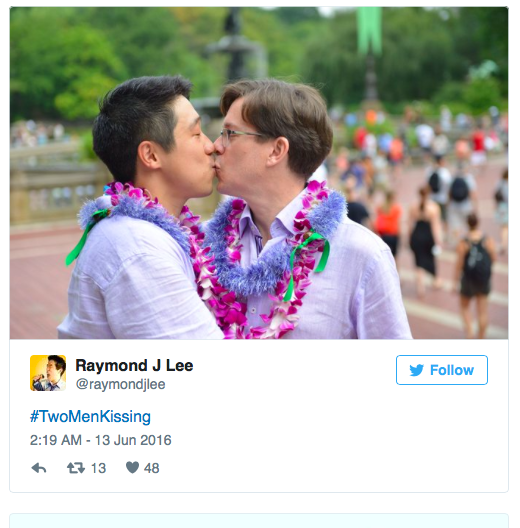Image resolution: width=520 pixels, height=528 pixels.
Task: Click the like count 48
Action: coord(152,468)
